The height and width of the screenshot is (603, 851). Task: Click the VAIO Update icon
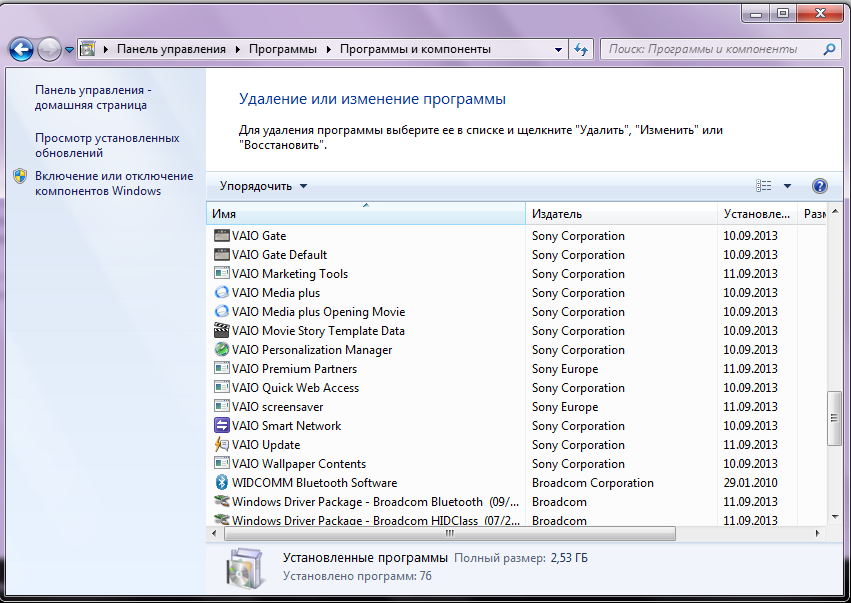tap(221, 445)
